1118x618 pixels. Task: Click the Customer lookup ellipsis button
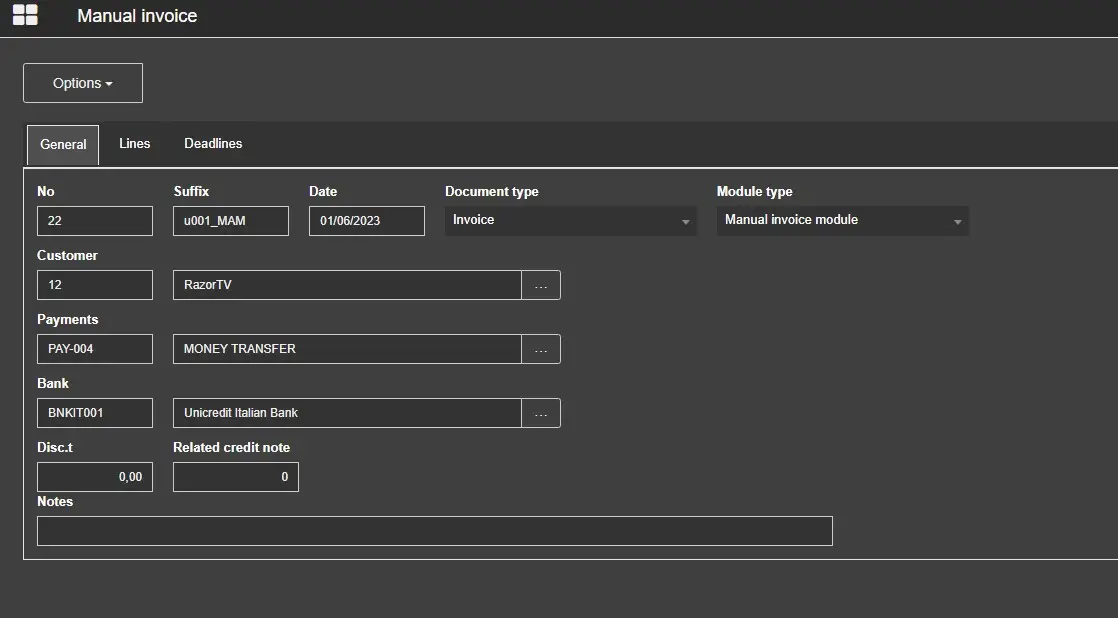coord(541,285)
